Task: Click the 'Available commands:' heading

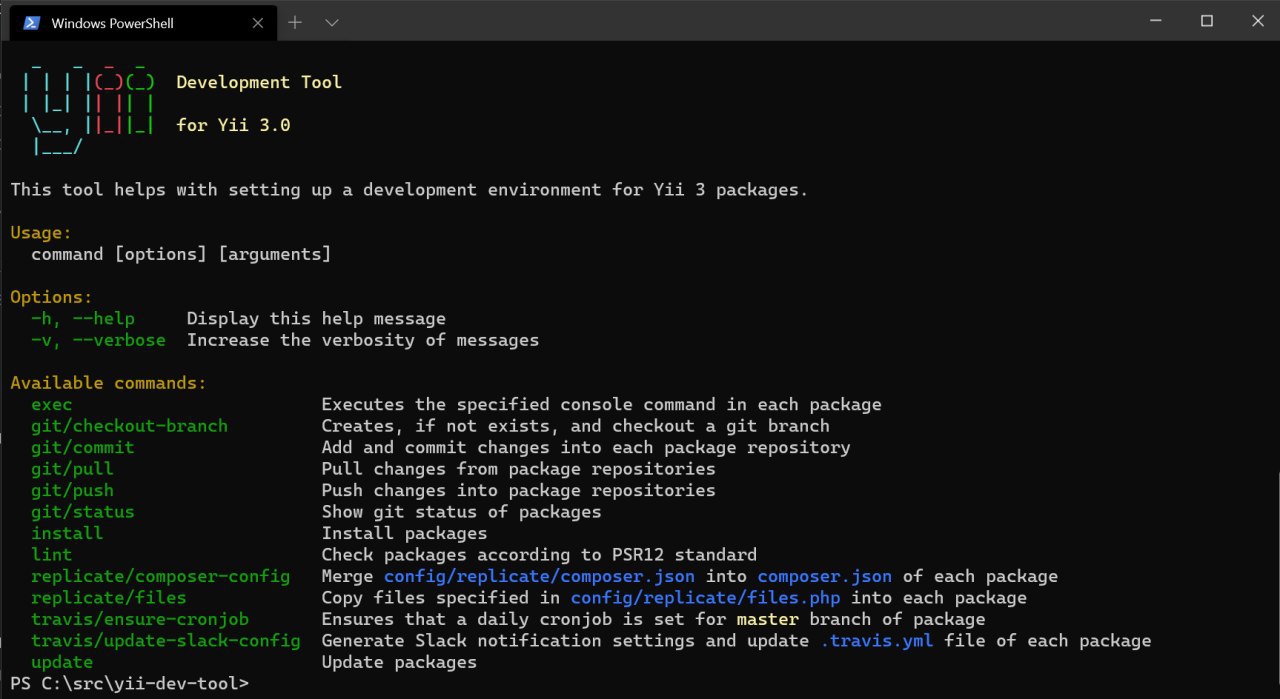Action: point(109,383)
